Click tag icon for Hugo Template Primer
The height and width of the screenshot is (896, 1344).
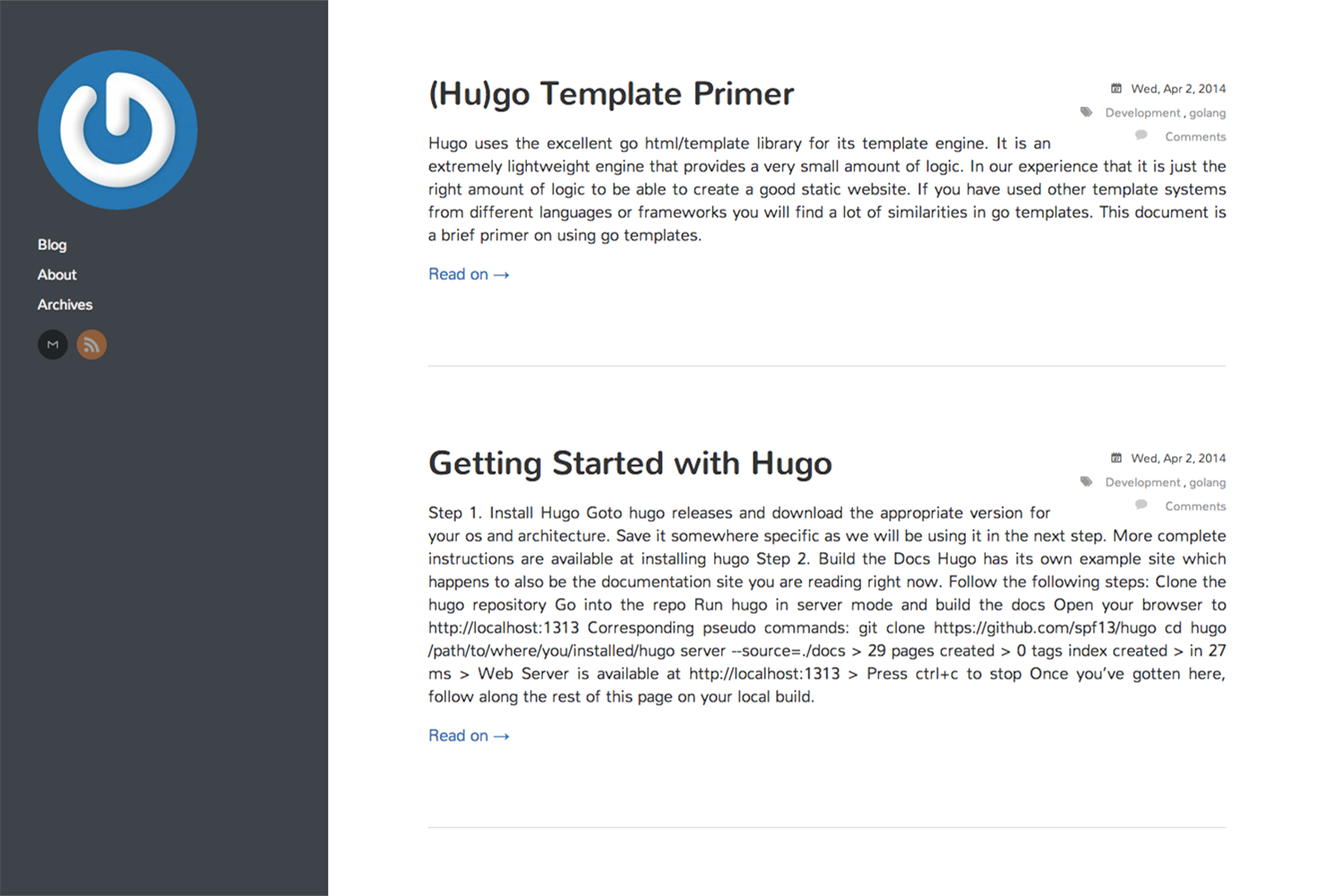click(1086, 112)
